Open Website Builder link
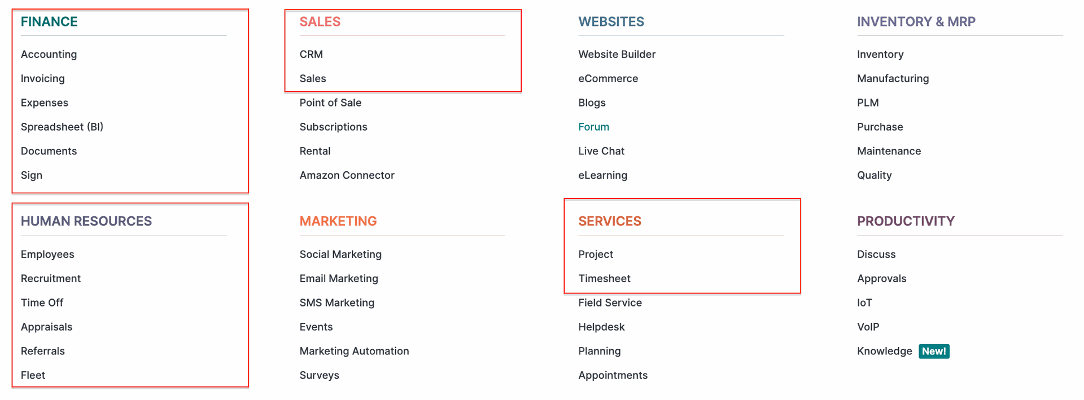Screen dimensions: 1084x400 [x=617, y=55]
